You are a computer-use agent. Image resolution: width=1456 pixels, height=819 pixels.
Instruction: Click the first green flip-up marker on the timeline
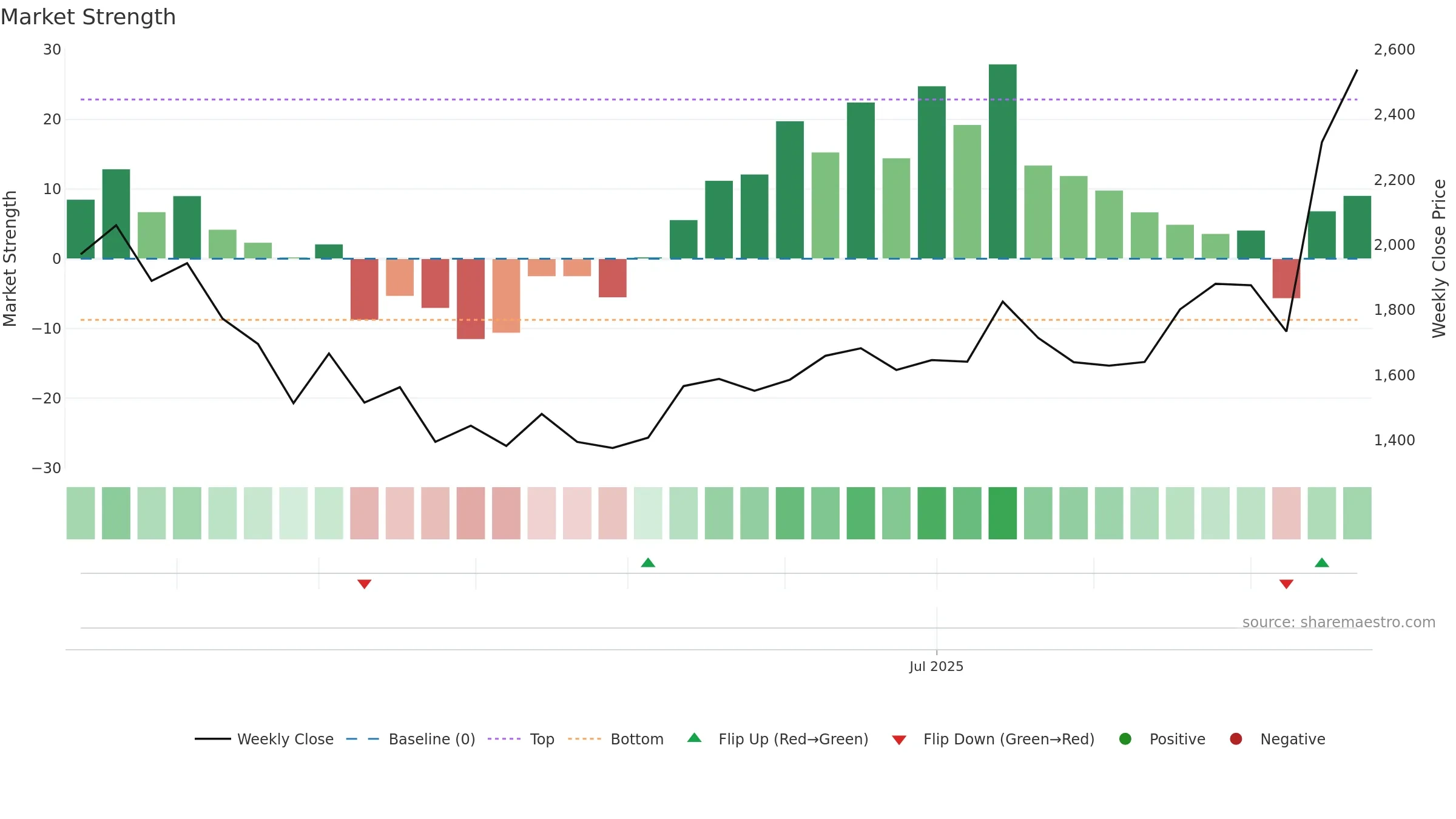tap(648, 562)
